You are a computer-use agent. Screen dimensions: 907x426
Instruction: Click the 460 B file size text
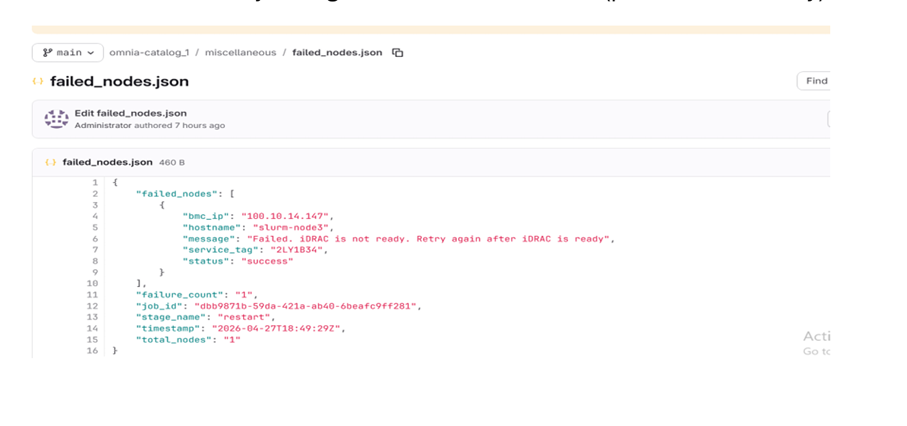pyautogui.click(x=172, y=163)
